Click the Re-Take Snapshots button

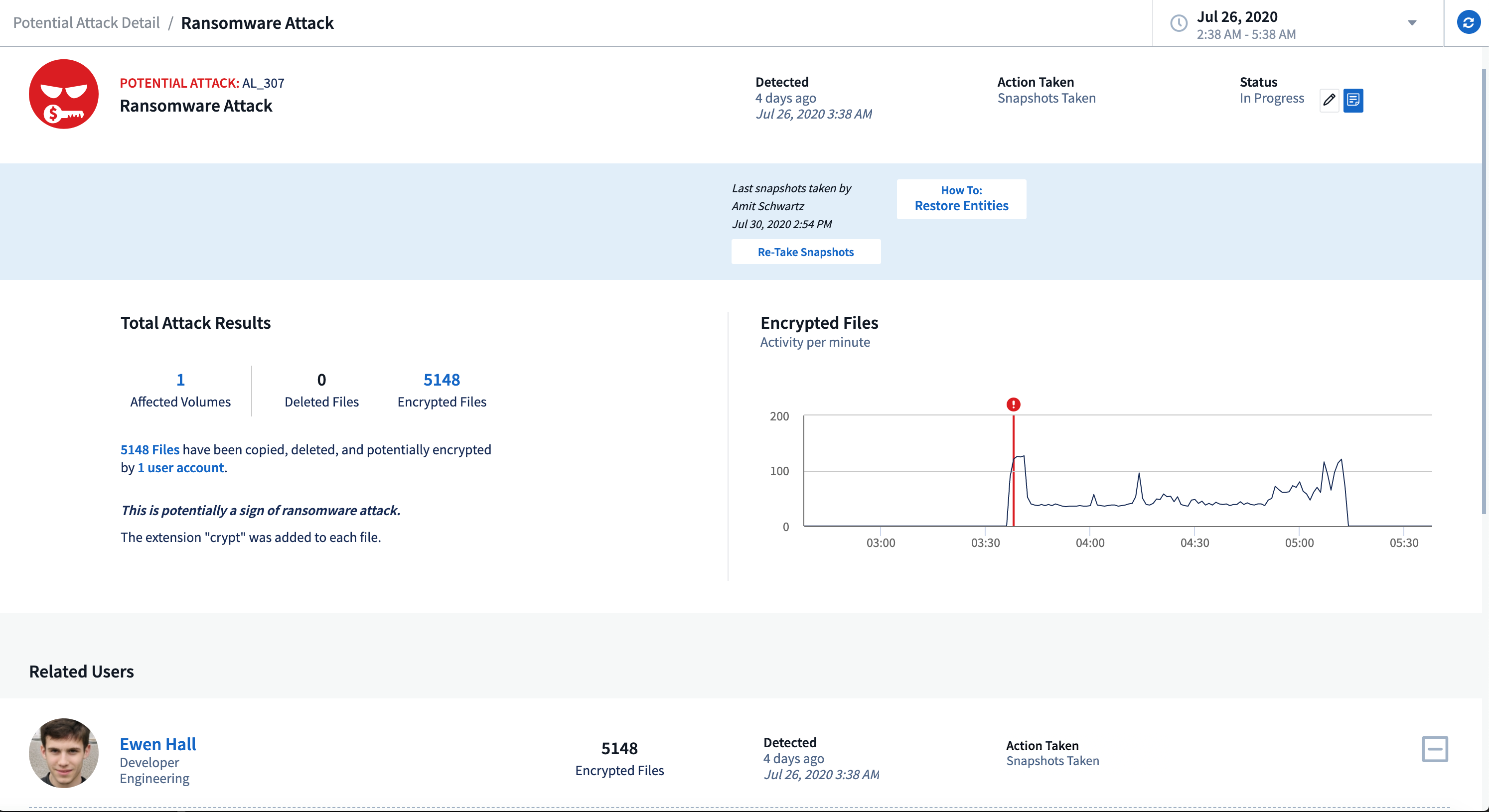click(805, 251)
